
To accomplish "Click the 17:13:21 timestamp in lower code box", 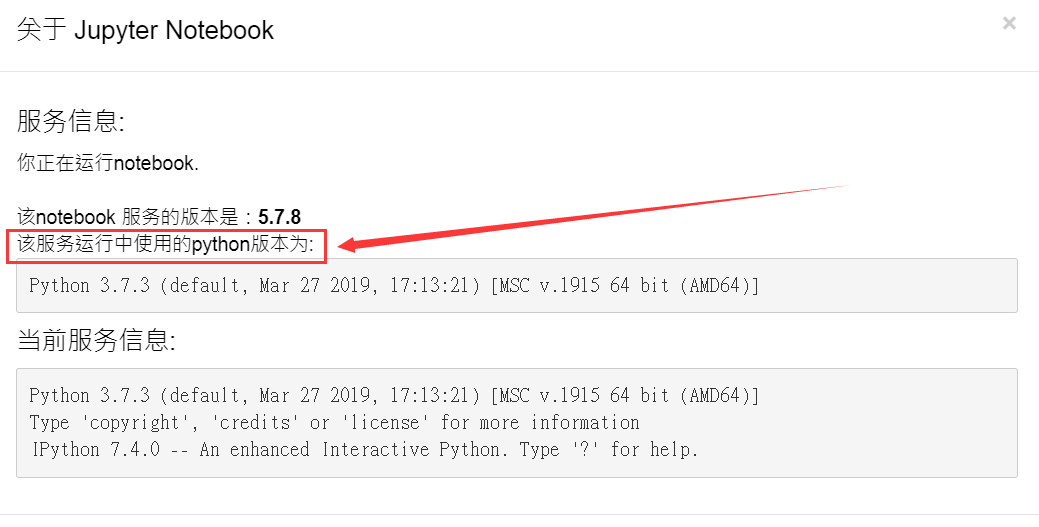I will (x=434, y=396).
